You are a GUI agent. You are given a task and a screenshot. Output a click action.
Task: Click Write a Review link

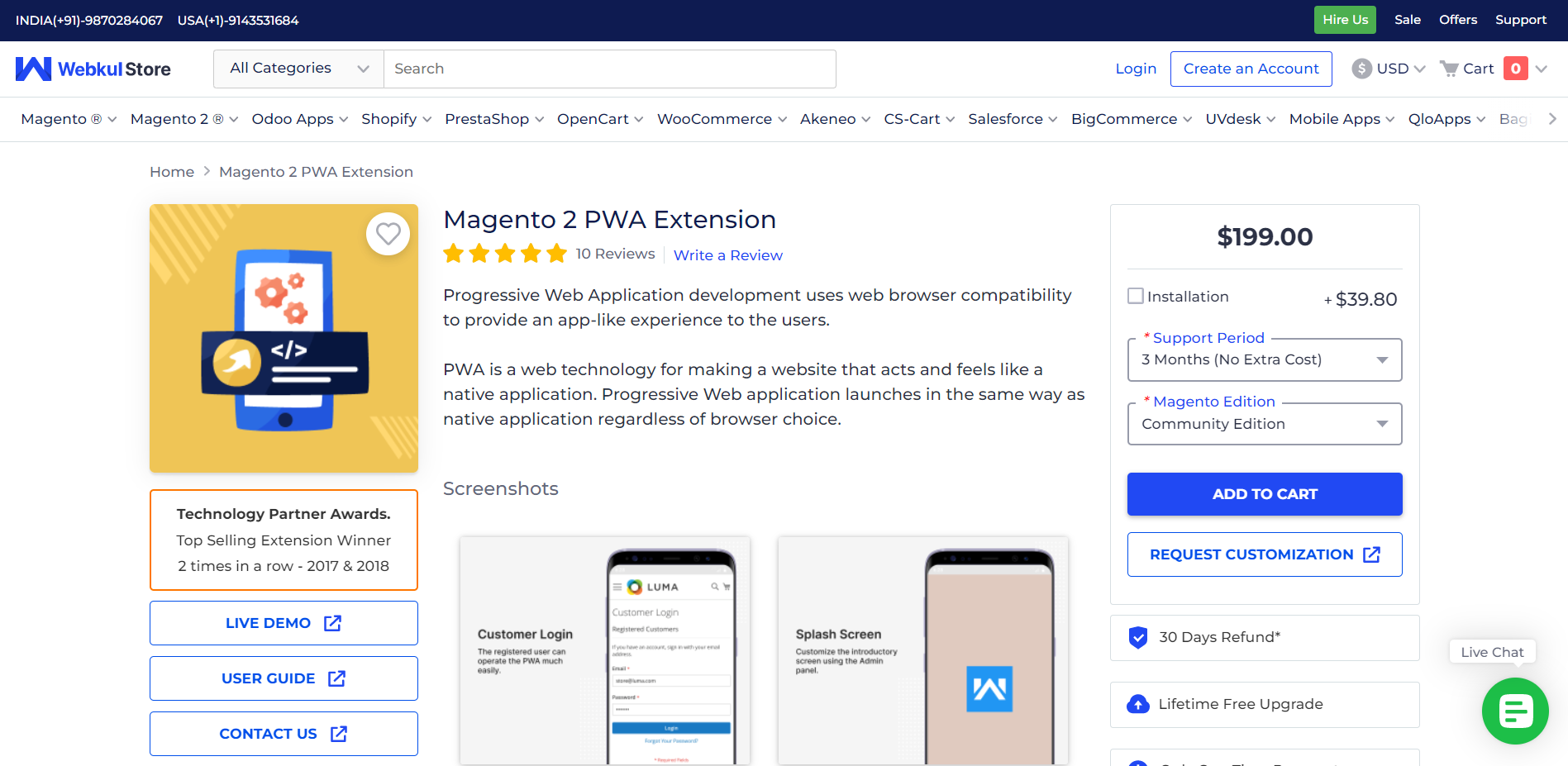point(727,255)
